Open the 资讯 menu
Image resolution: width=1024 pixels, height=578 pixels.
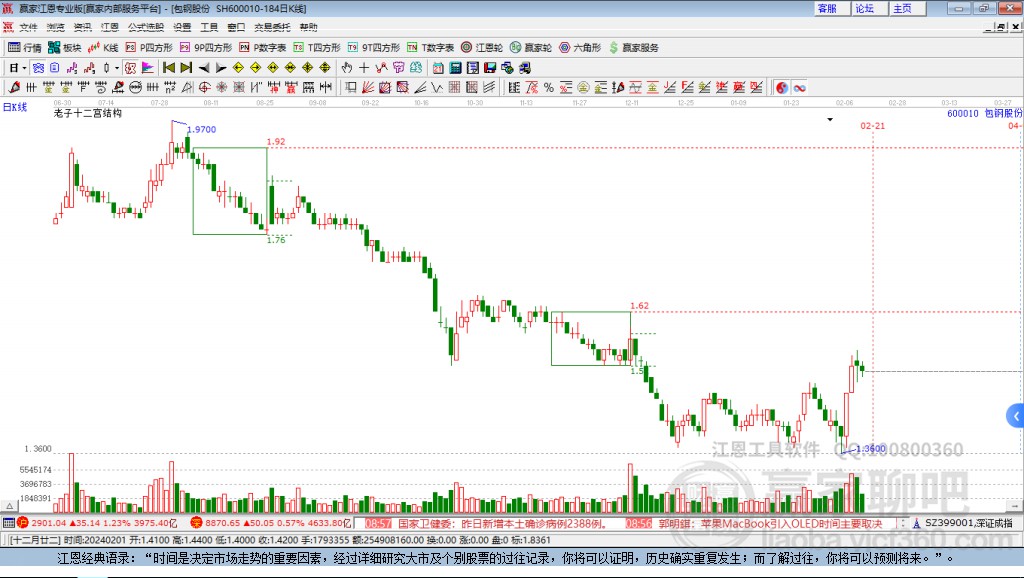click(x=82, y=27)
